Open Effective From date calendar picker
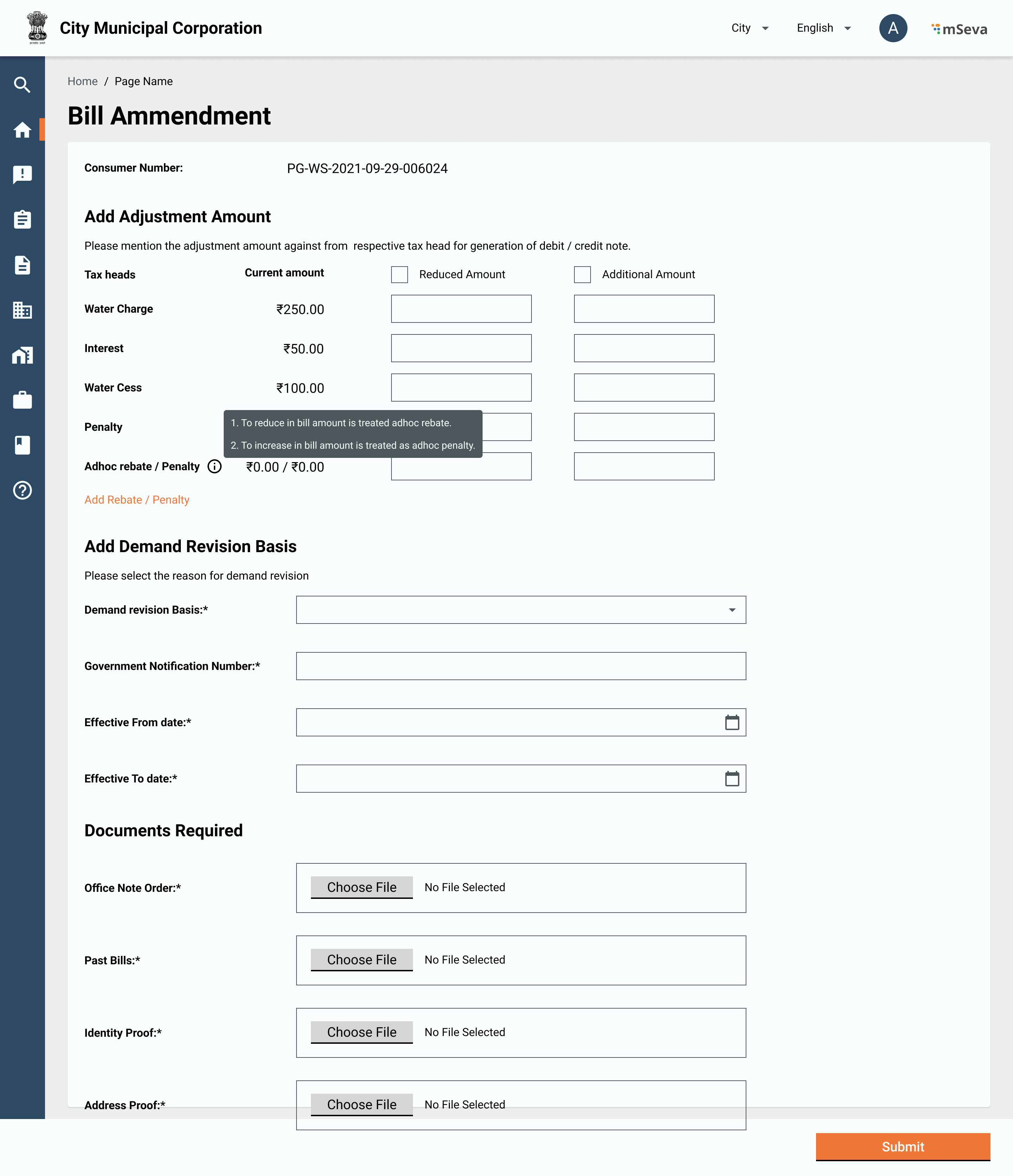 [732, 722]
